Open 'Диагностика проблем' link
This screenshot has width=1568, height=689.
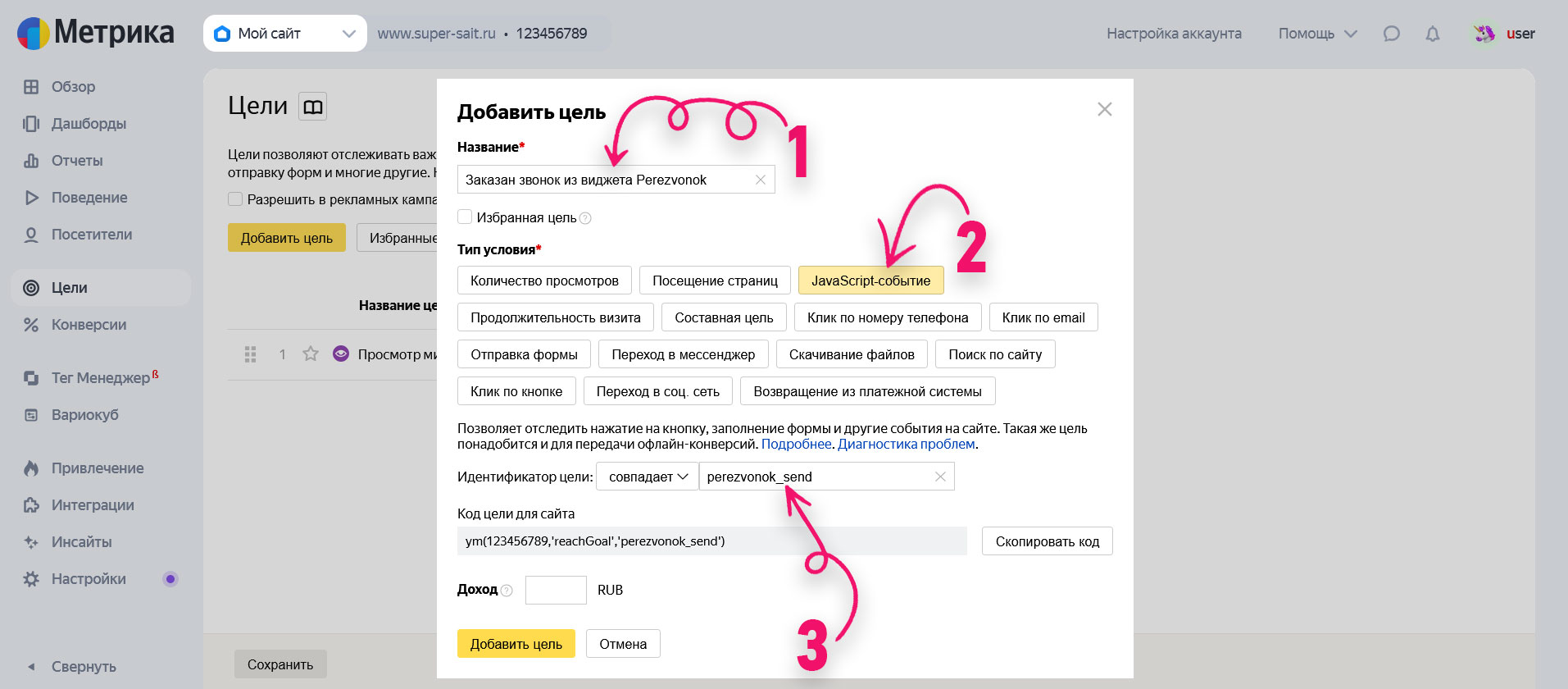tap(906, 444)
